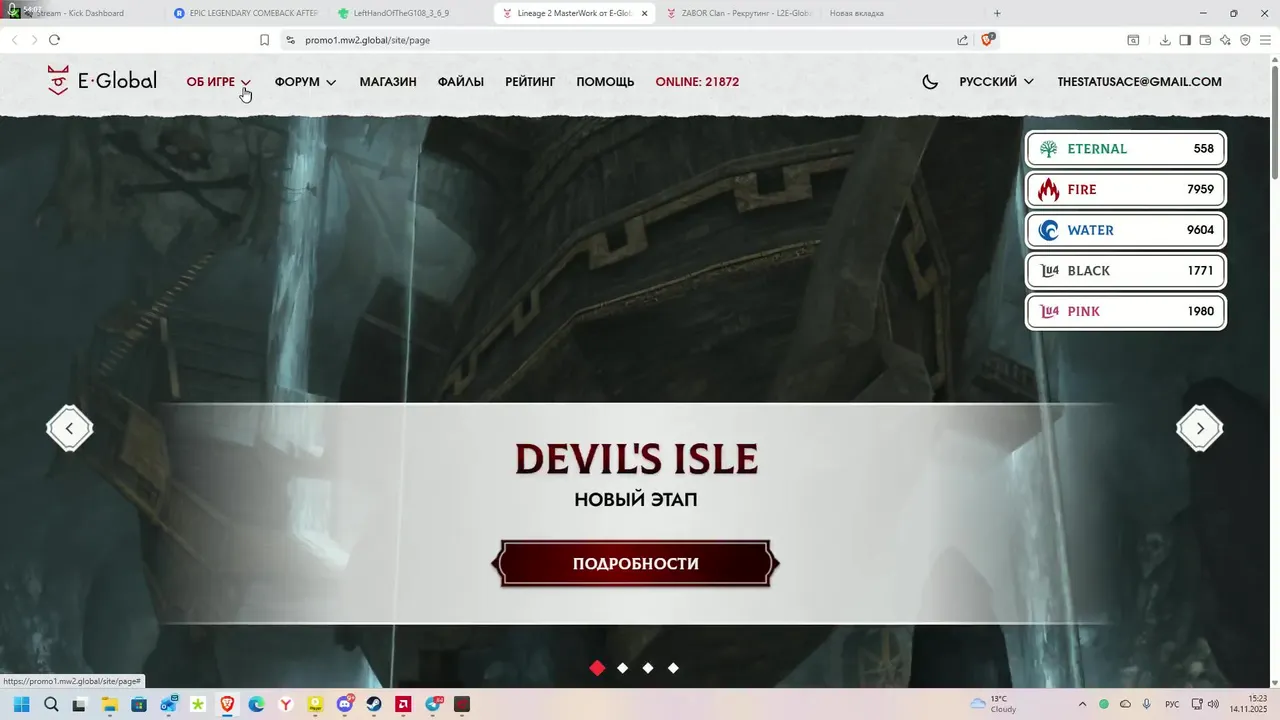Open the browser hamburger menu
Screen dimensions: 1280x720
click(1265, 40)
